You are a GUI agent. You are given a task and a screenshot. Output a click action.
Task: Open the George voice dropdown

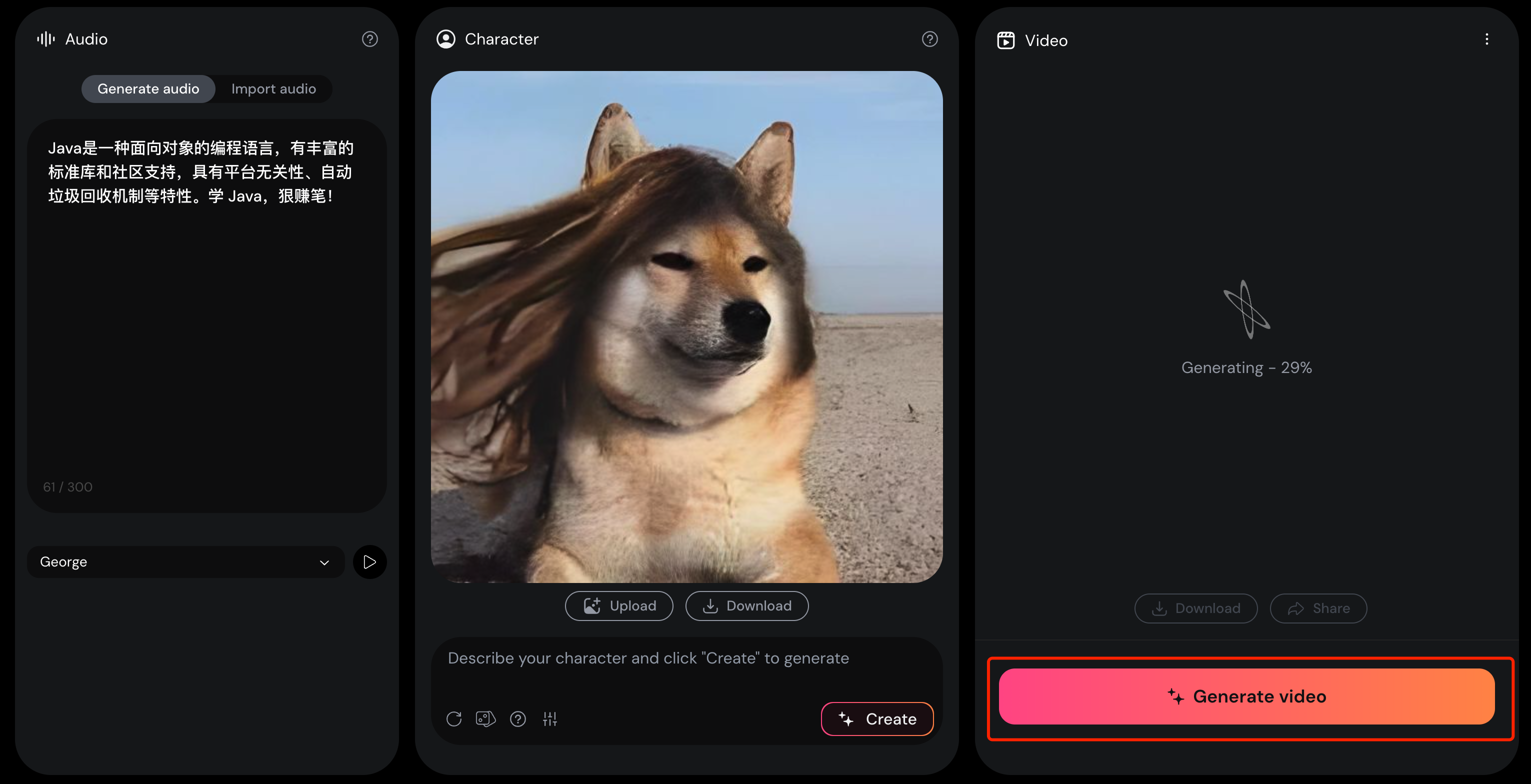coord(178,561)
